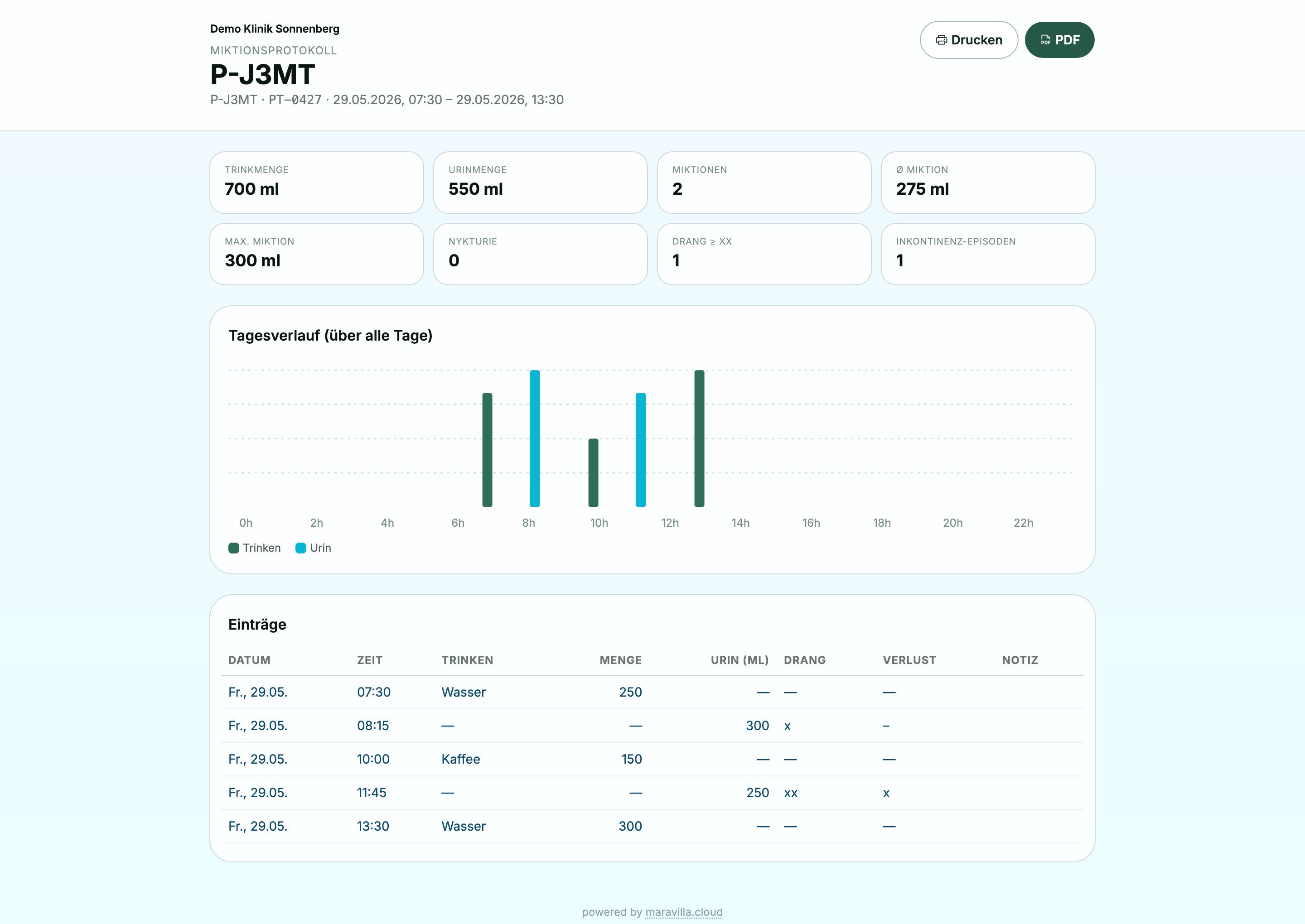Click the 300 Menge value at 13:30
This screenshot has height=924, width=1305.
click(630, 826)
